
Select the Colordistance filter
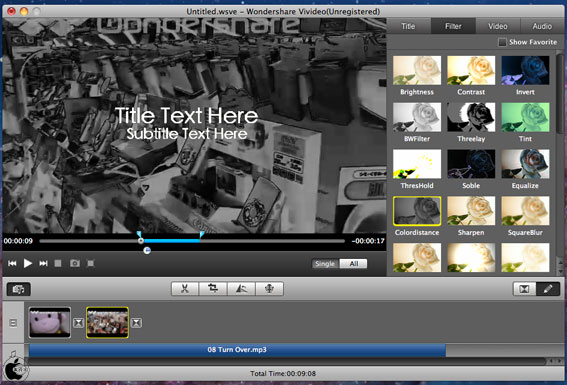tap(417, 211)
